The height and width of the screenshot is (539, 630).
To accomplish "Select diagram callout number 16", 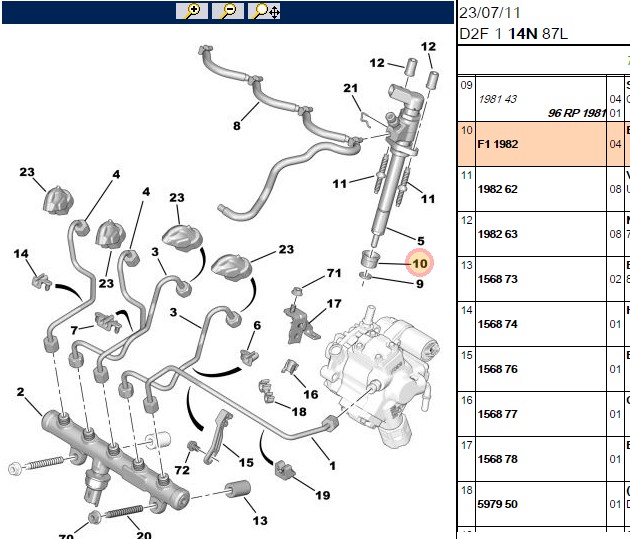I will point(311,395).
